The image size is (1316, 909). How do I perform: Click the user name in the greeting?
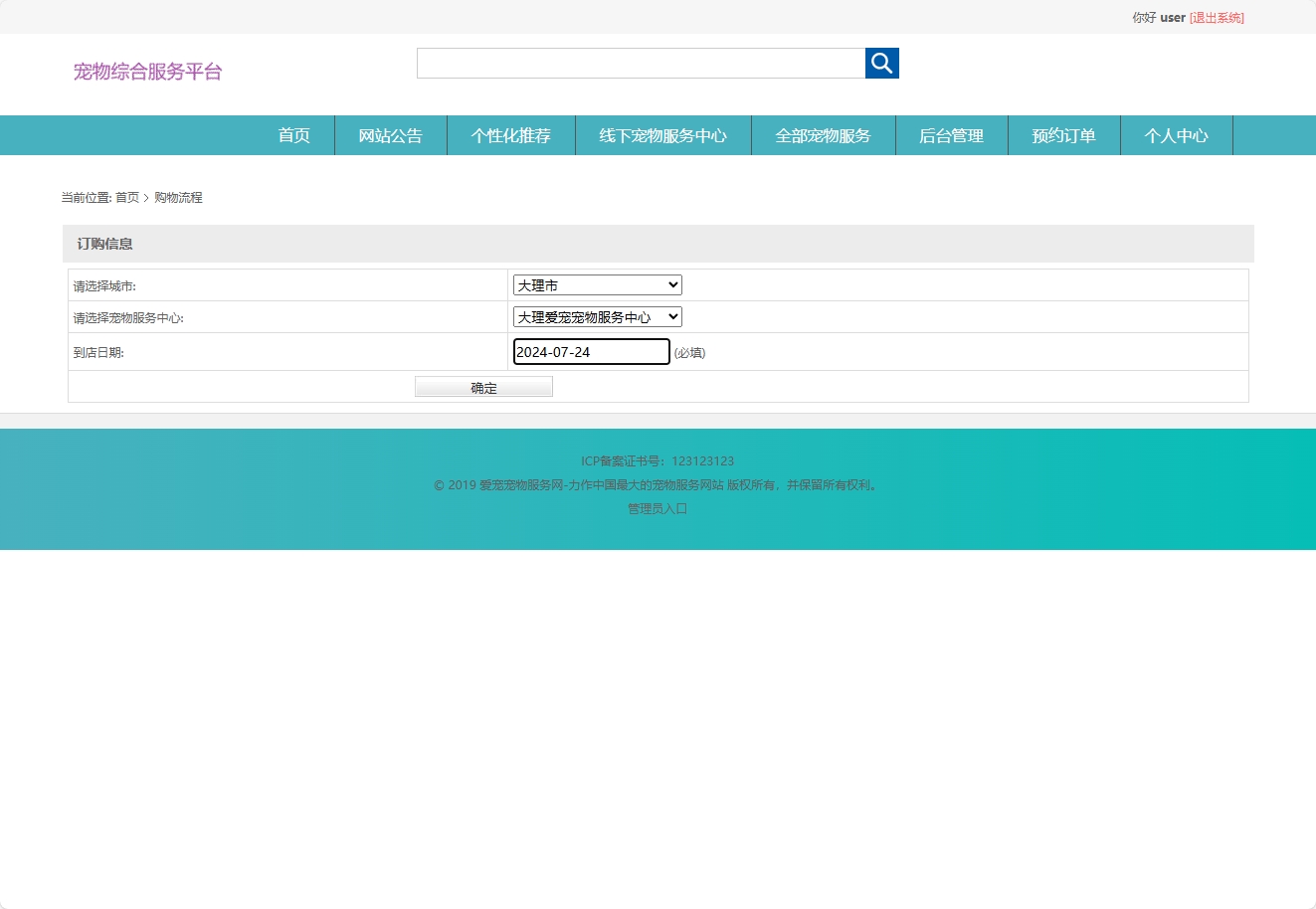click(1173, 18)
